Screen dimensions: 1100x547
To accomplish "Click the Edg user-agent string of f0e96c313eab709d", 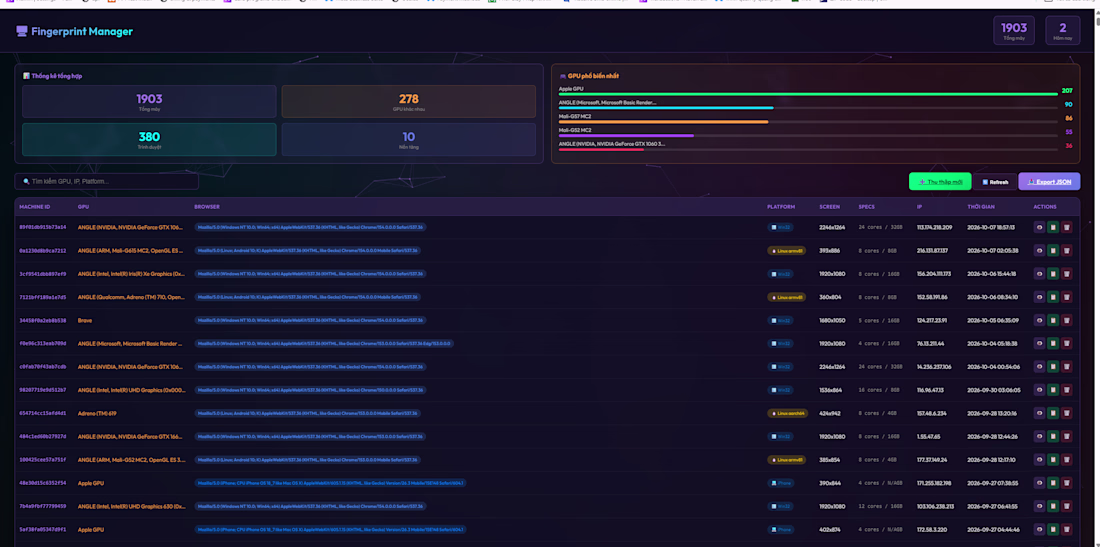I will pyautogui.click(x=324, y=344).
